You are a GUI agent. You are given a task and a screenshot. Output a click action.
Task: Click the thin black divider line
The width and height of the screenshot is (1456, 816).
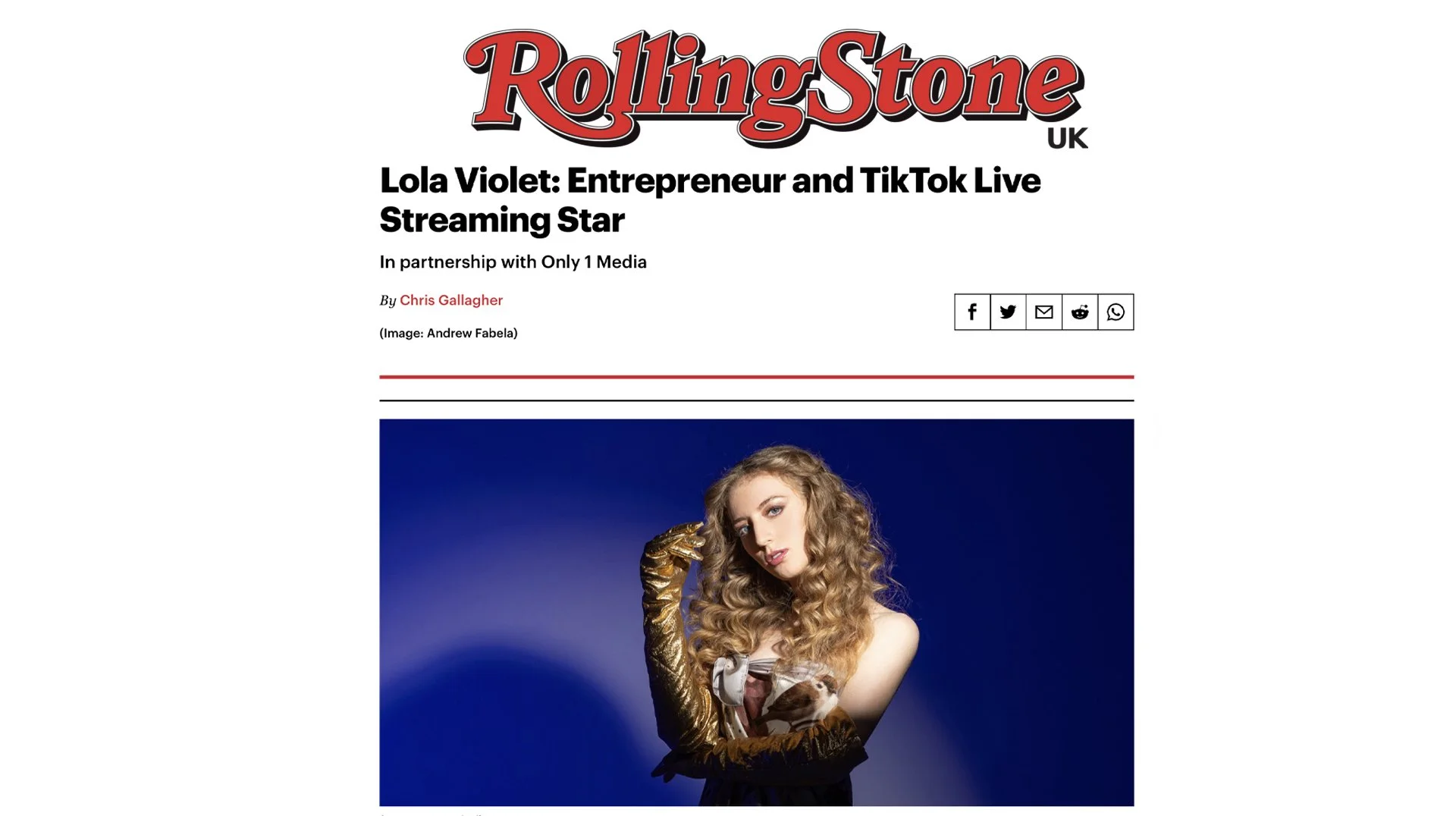757,400
